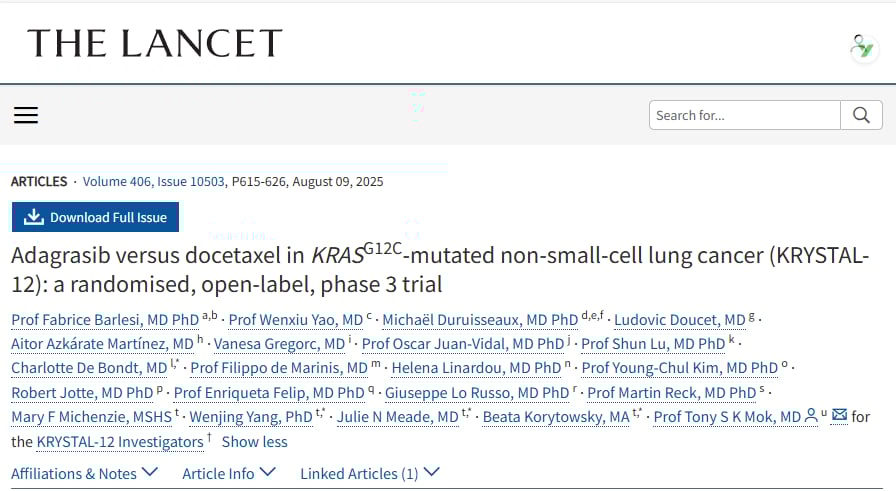896x491 pixels.
Task: Select author Prof Wenxiu Yao
Action: pos(295,320)
